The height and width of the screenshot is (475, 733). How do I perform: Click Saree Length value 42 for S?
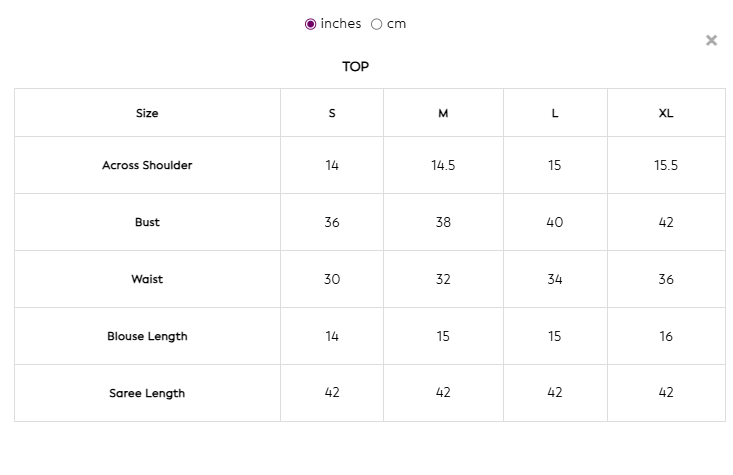332,393
